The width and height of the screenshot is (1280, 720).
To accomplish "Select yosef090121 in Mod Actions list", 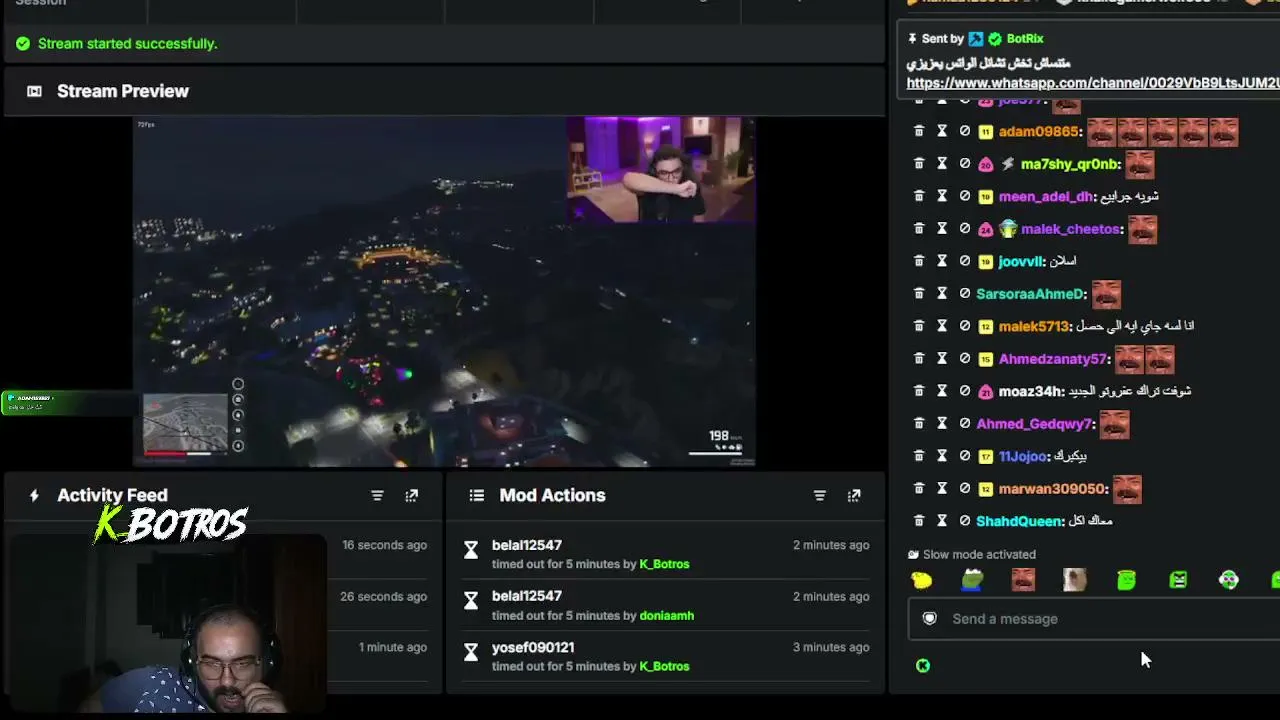I will click(x=533, y=647).
